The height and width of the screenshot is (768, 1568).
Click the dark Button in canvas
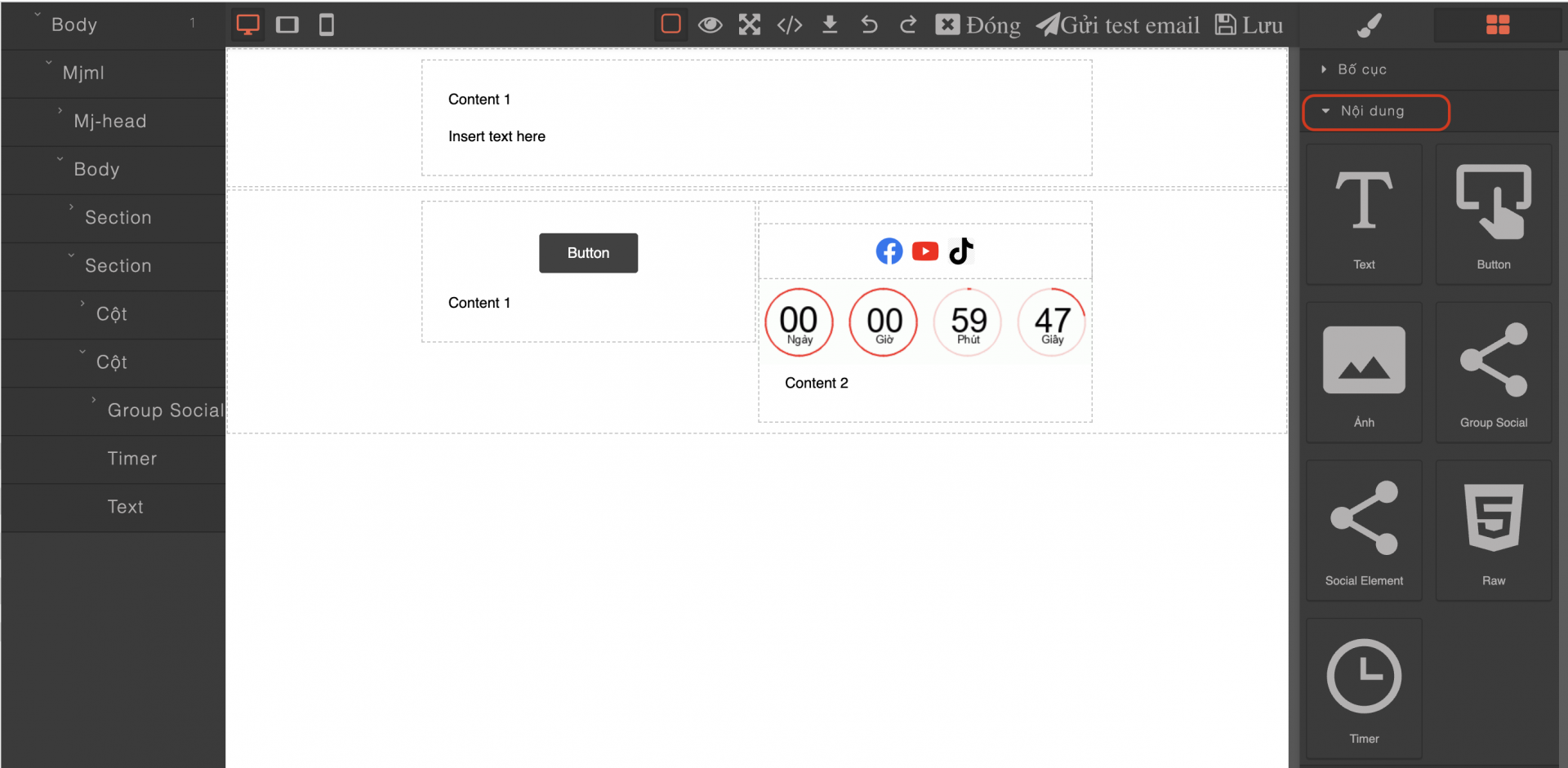tap(588, 253)
